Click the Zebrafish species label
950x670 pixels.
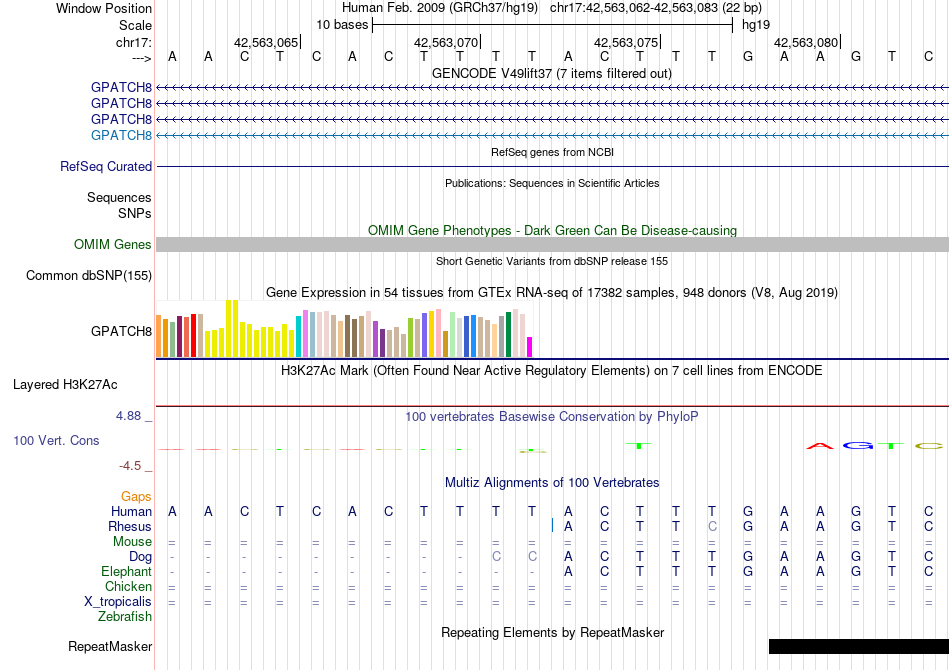pyautogui.click(x=125, y=617)
